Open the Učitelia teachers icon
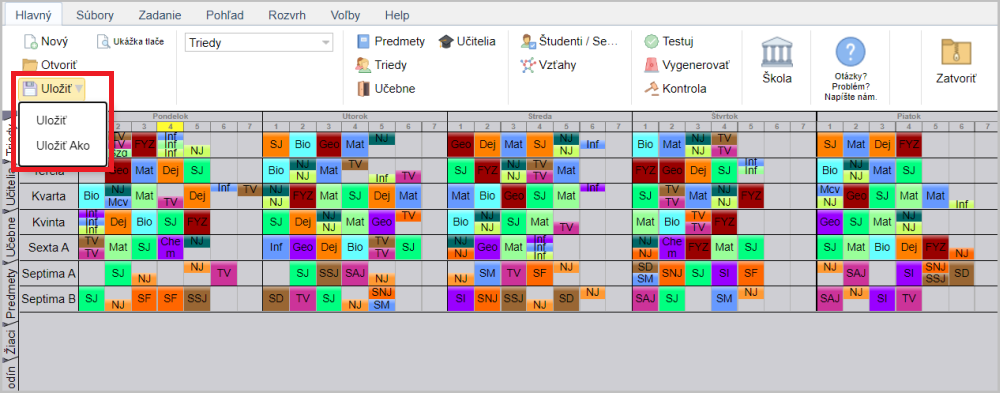Viewport: 1000px width, 393px height. pyautogui.click(x=445, y=42)
